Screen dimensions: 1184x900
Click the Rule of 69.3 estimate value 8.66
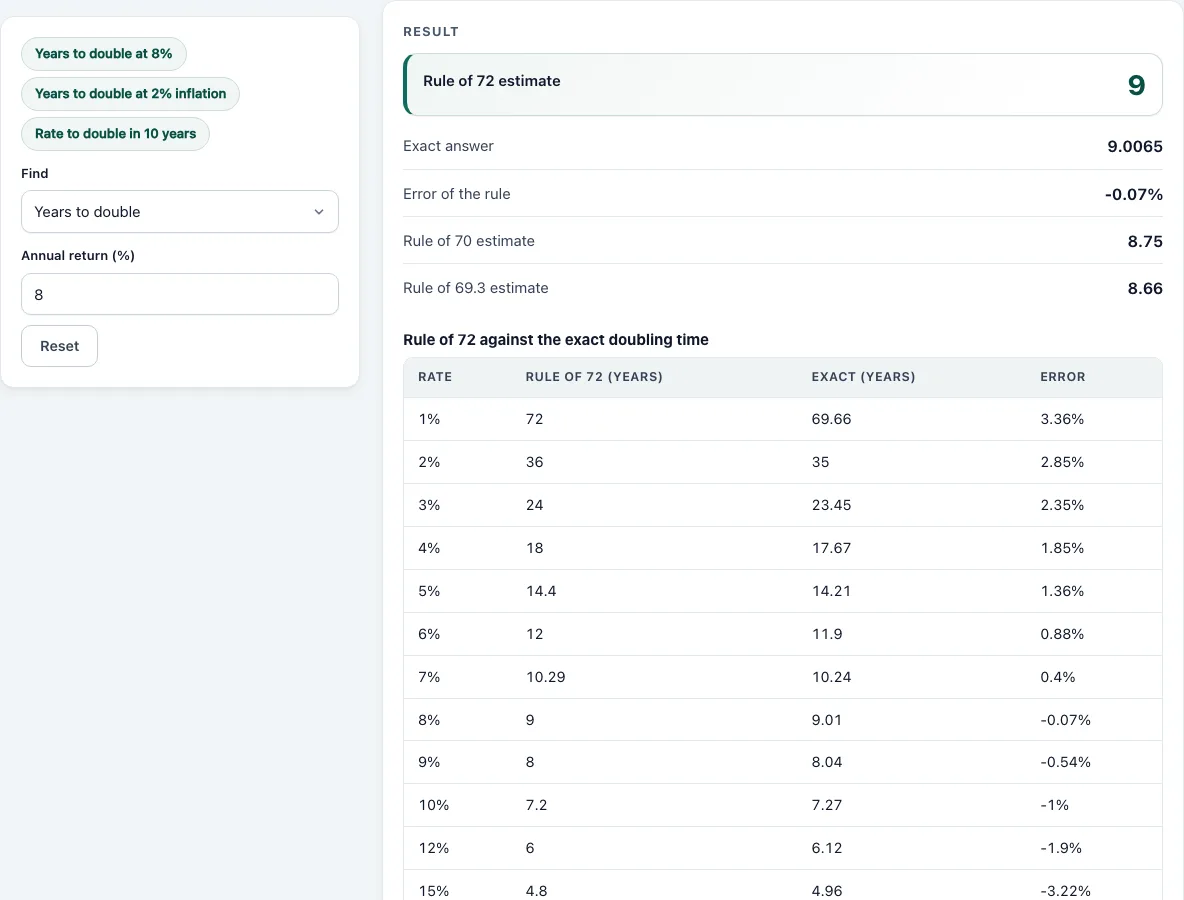pos(1145,288)
